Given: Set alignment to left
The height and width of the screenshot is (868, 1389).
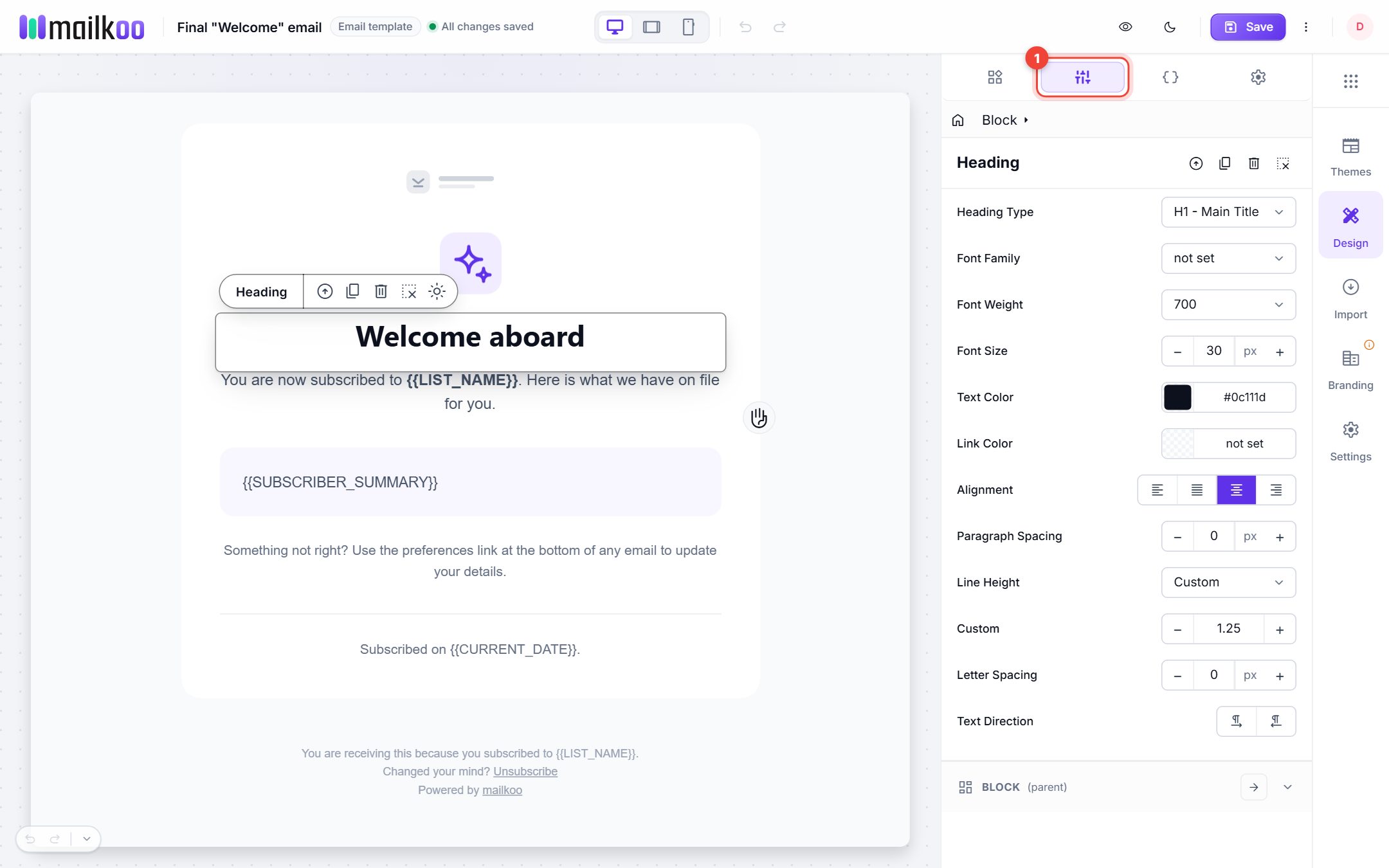Looking at the screenshot, I should click(x=1157, y=490).
